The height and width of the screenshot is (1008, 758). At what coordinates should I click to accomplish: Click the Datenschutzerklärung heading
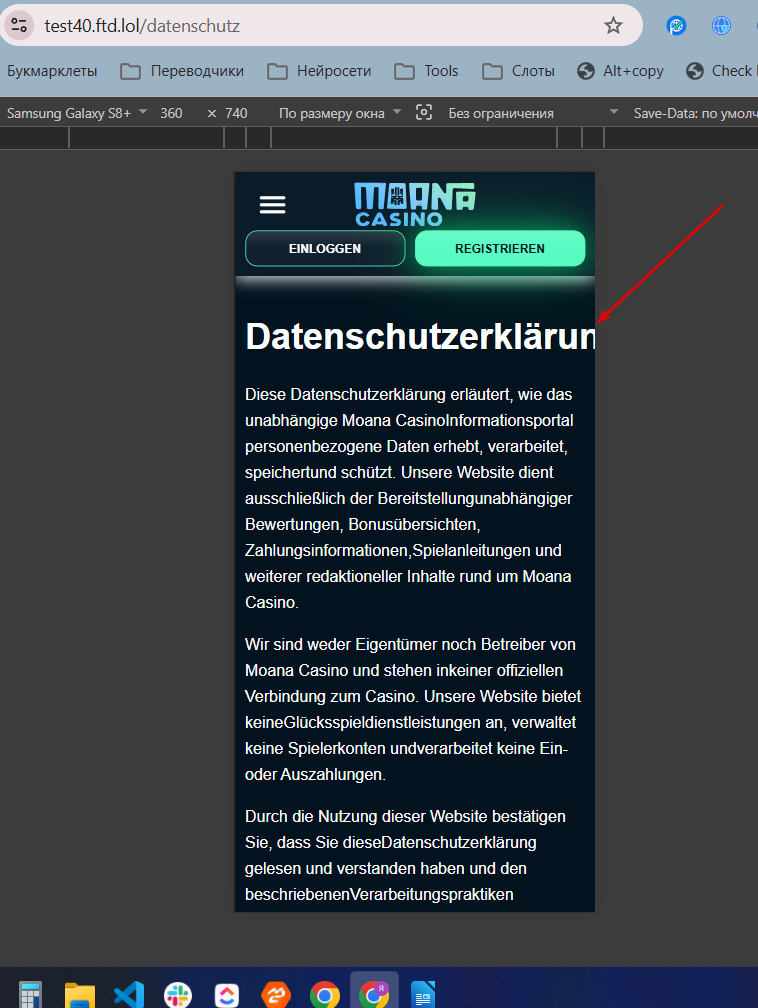420,336
